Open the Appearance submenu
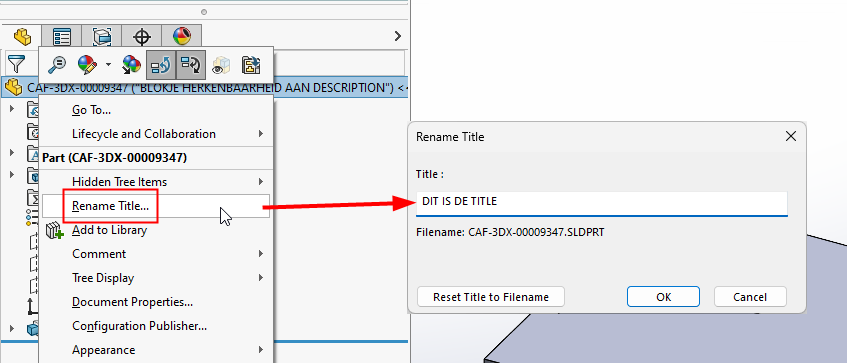The width and height of the screenshot is (847, 363). (156, 349)
